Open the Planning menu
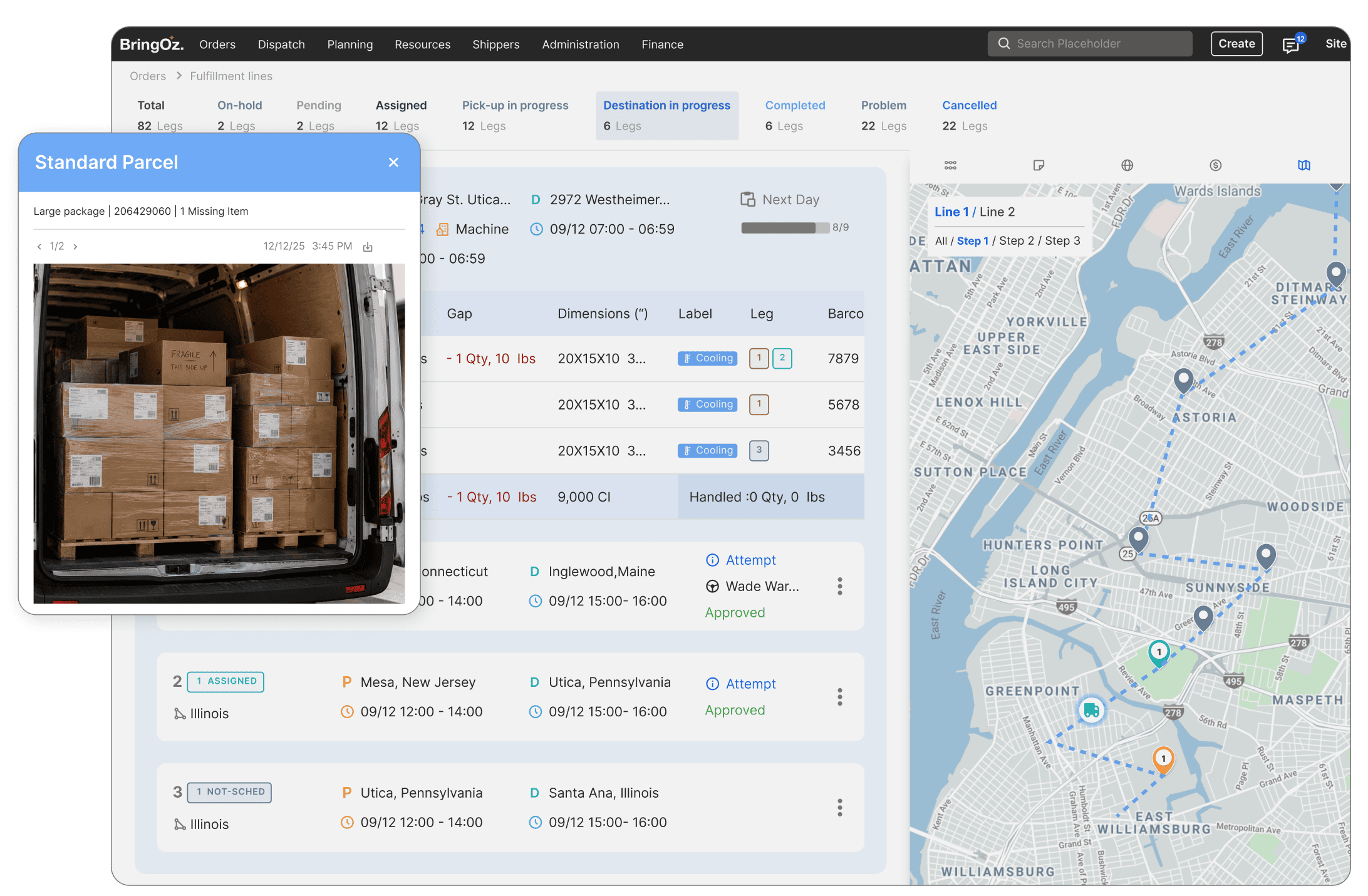The image size is (1368, 896). click(350, 44)
